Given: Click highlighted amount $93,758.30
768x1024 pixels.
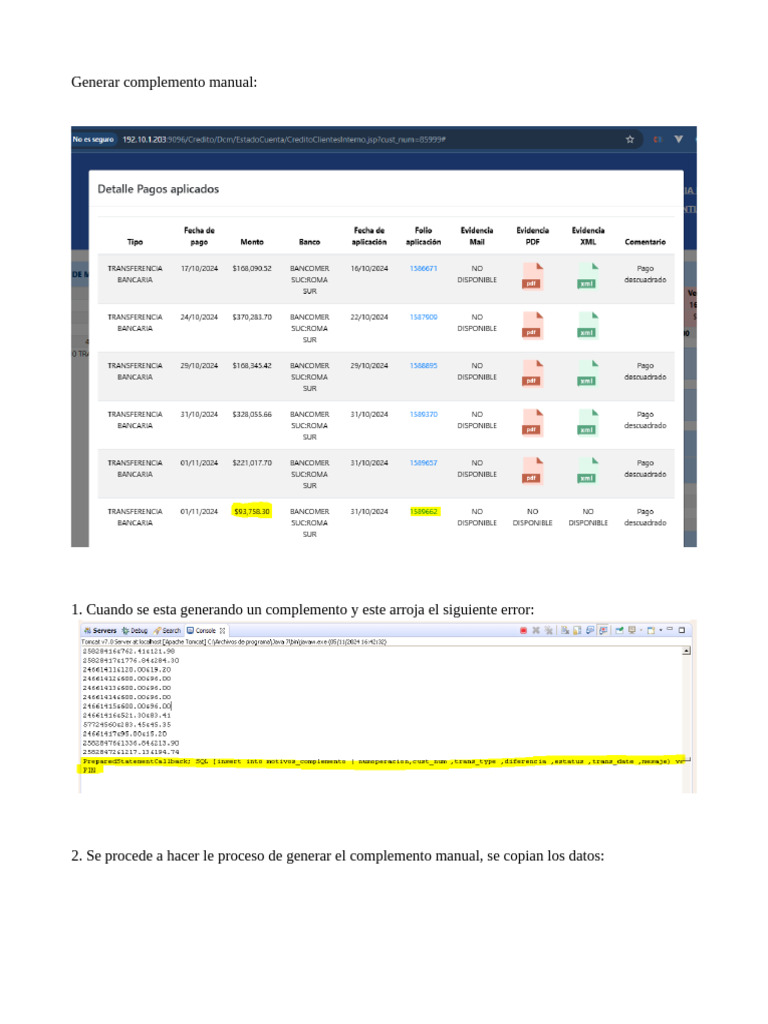Looking at the screenshot, I should 252,511.
